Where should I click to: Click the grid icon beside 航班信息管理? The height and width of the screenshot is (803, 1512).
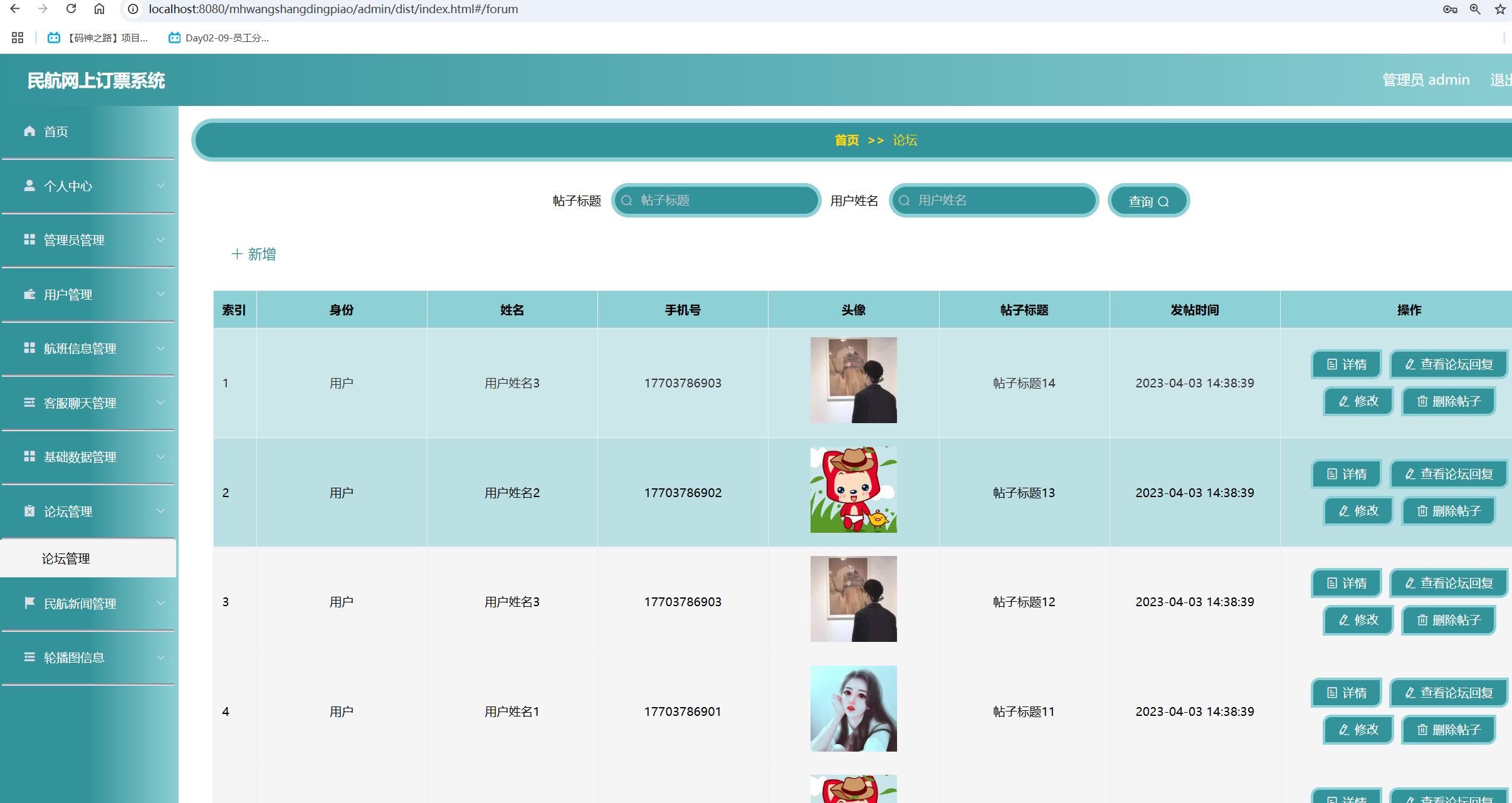coord(29,348)
